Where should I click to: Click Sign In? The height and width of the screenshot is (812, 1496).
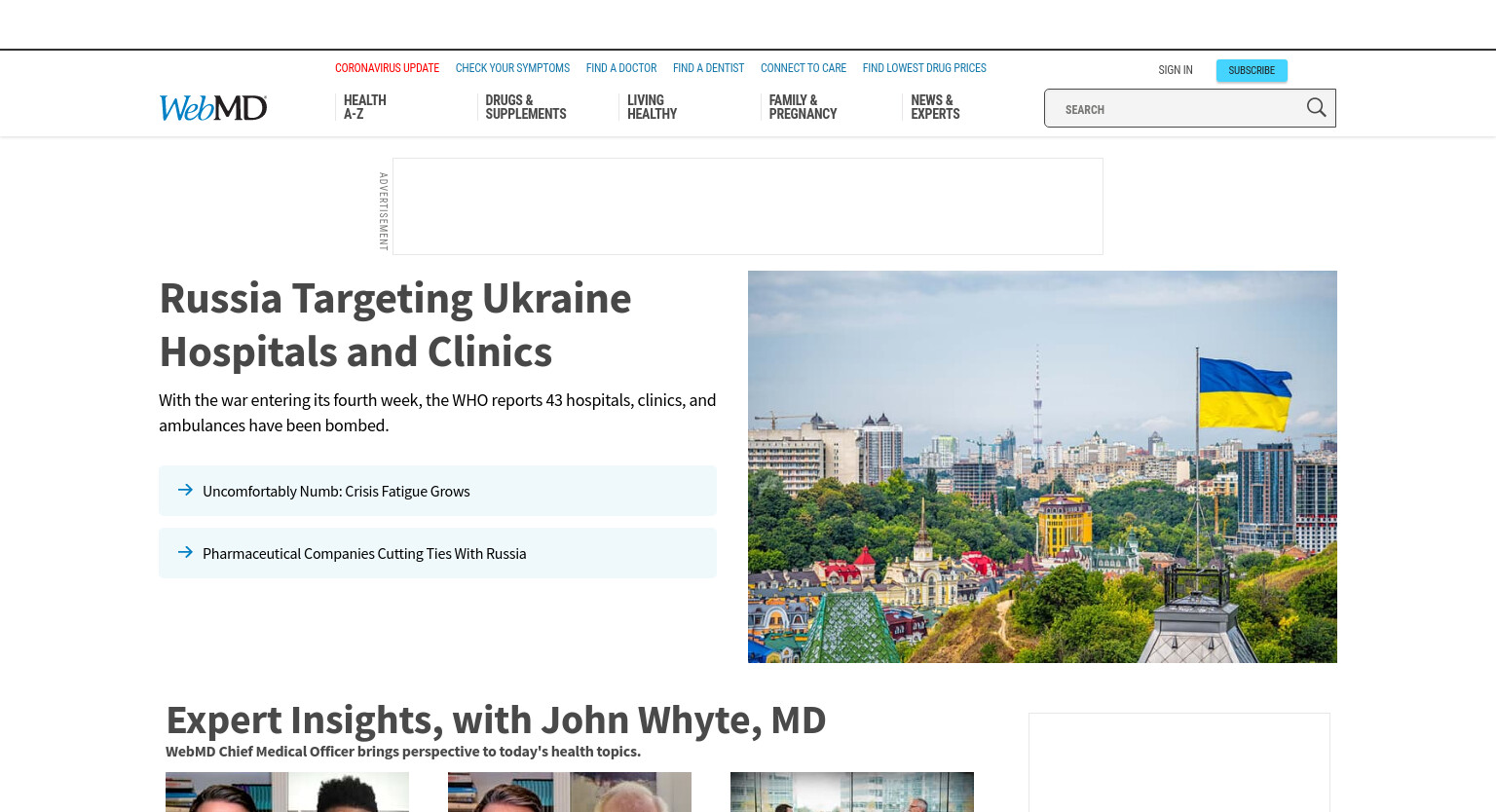[1176, 70]
